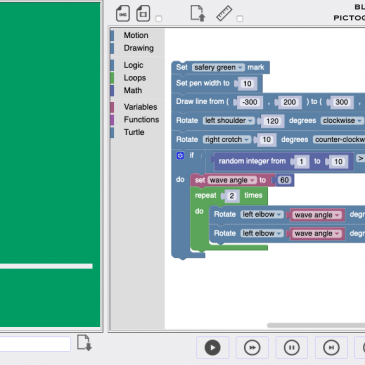
Task: Click the random integer upper bound 10
Action: point(338,162)
